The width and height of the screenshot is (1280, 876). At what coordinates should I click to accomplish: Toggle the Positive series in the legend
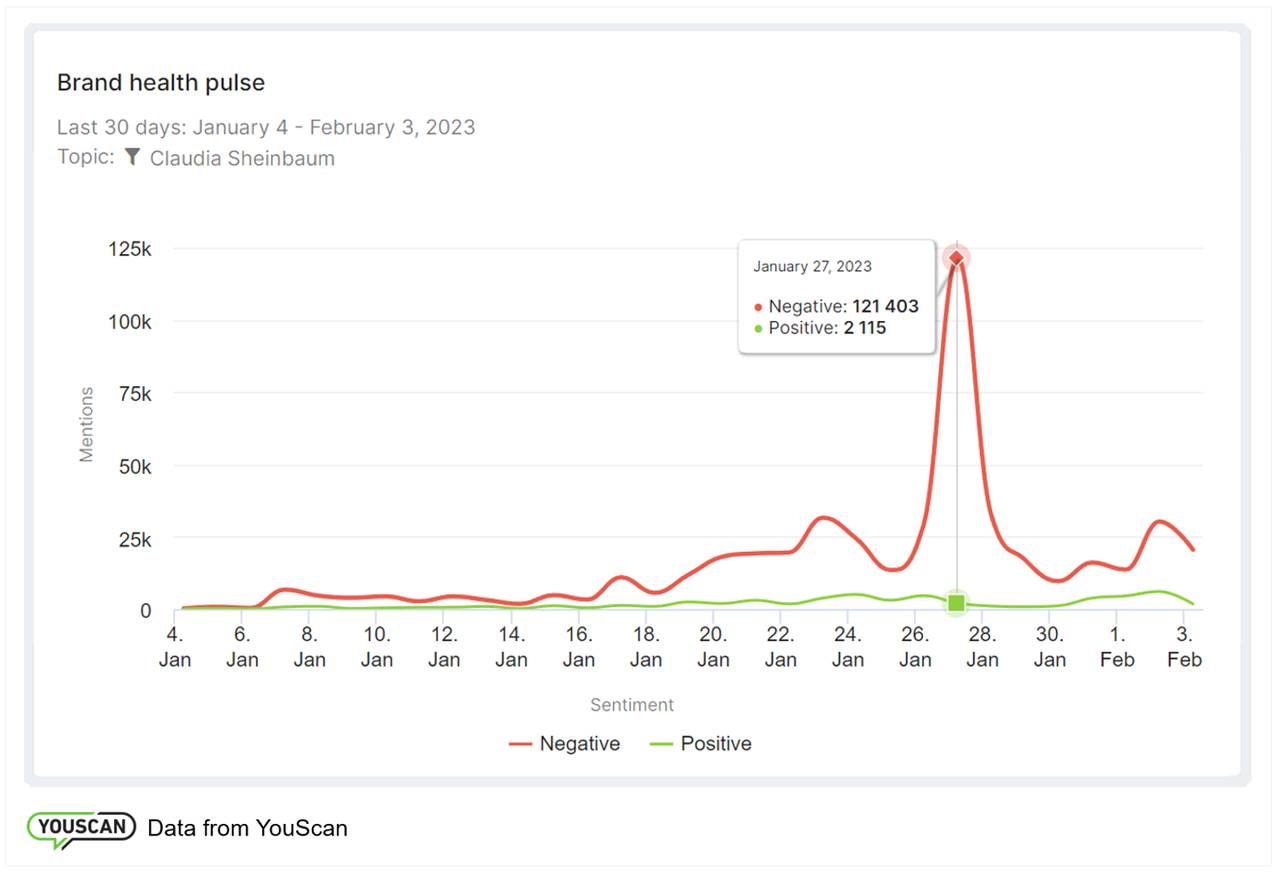[x=701, y=744]
